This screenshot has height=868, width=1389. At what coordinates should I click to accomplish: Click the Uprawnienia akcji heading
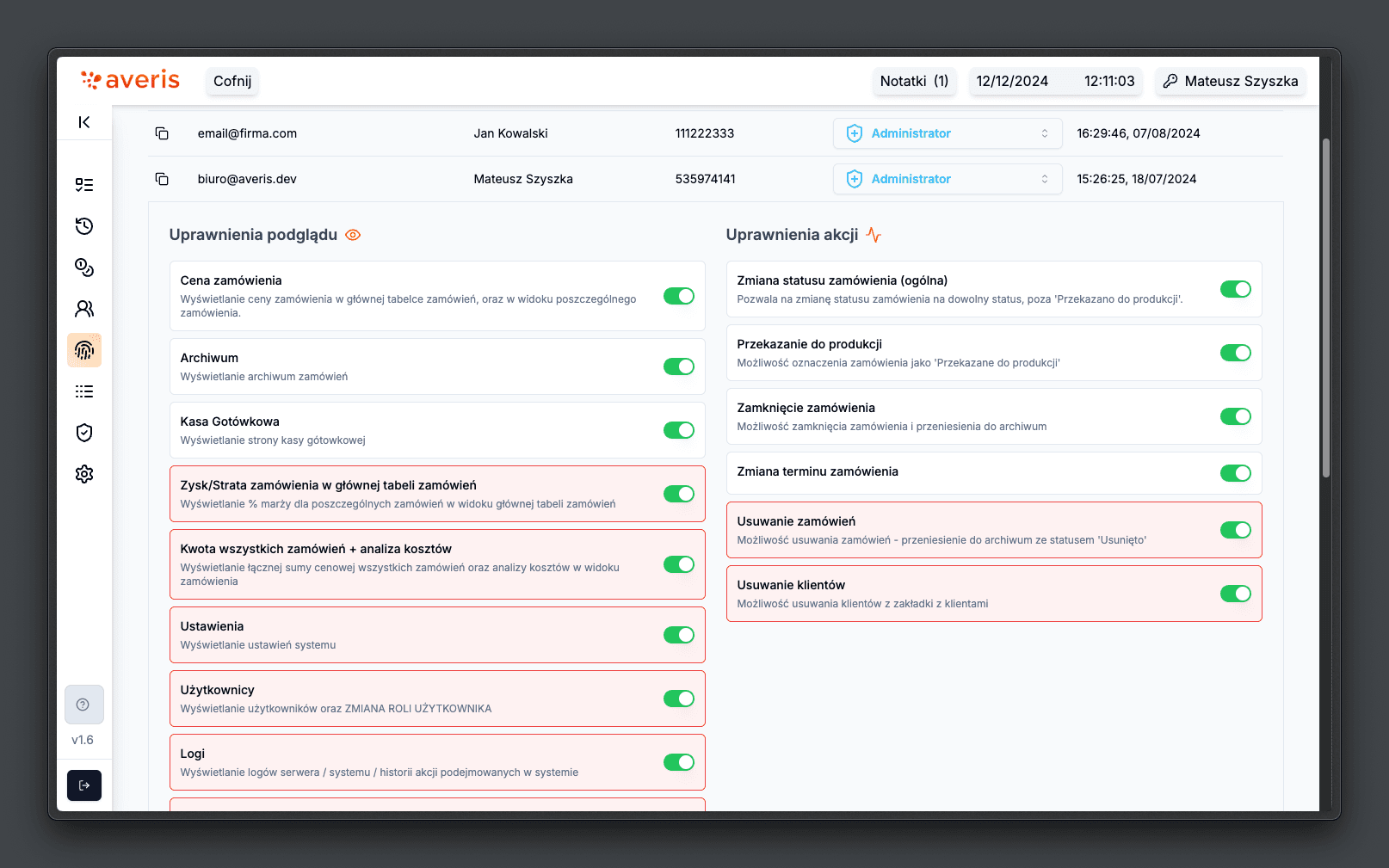[x=792, y=235]
